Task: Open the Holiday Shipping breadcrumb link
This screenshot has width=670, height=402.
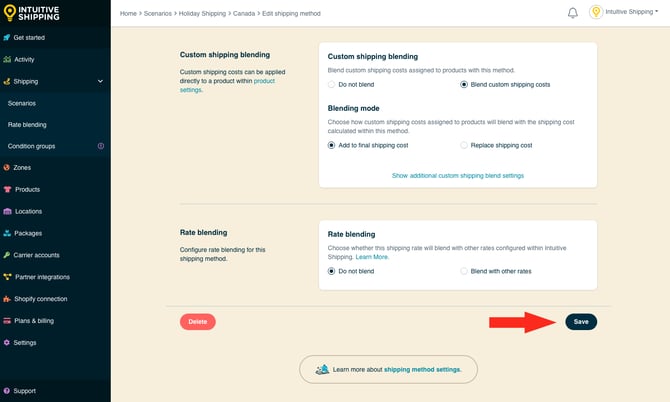Action: (204, 13)
